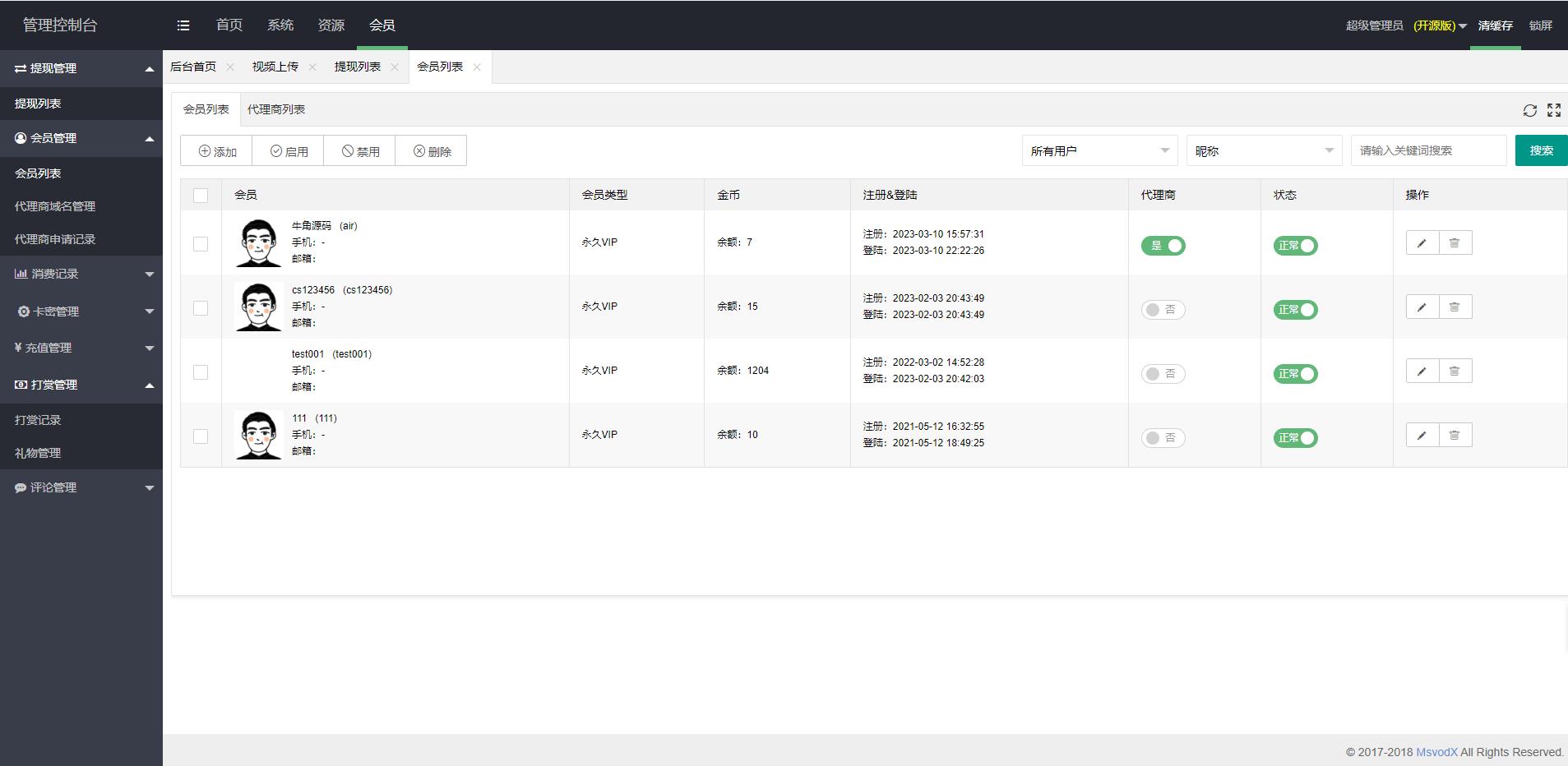Focus the keyword search input field
Image resolution: width=1568 pixels, height=766 pixels.
pyautogui.click(x=1429, y=150)
